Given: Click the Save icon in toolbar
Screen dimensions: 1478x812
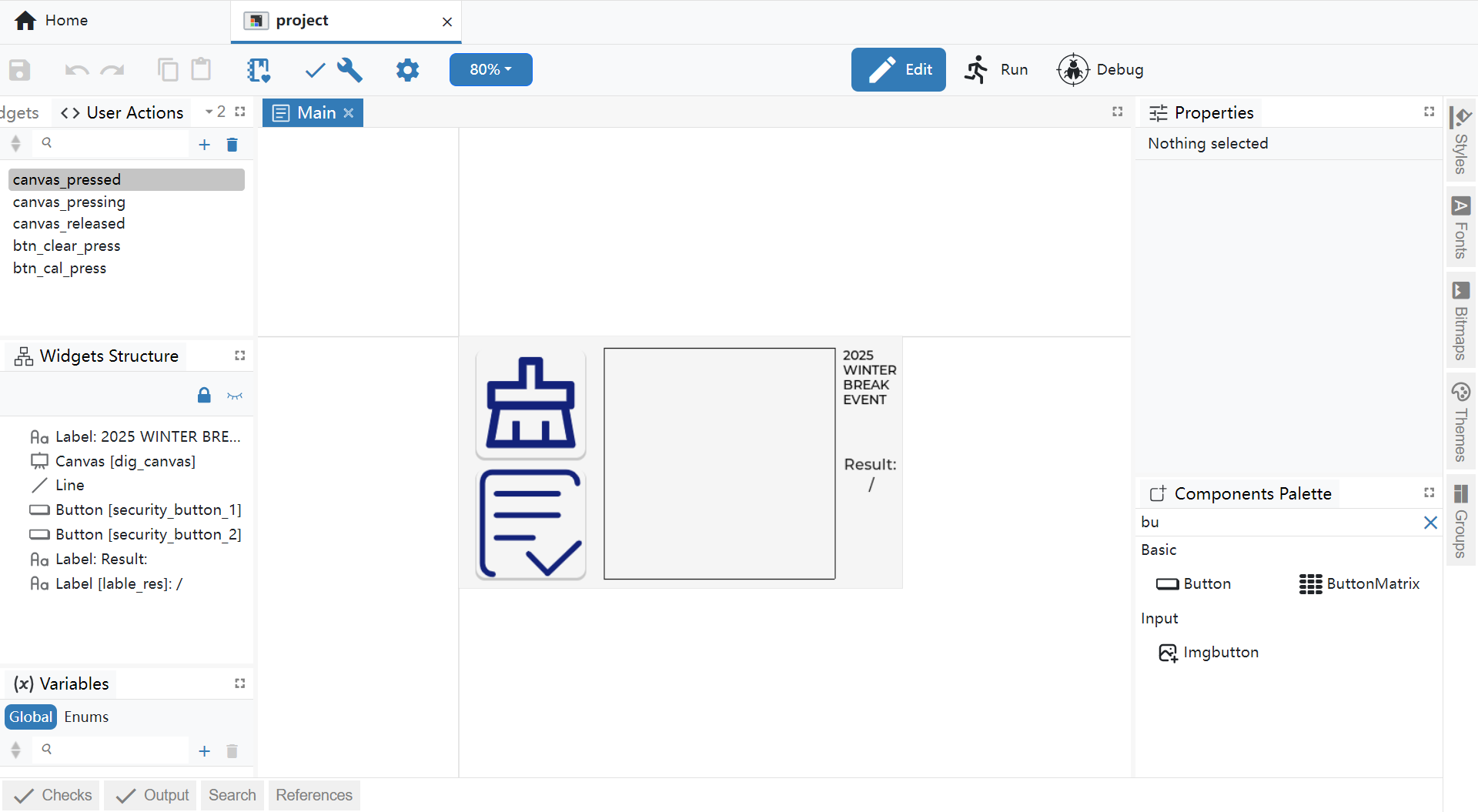Looking at the screenshot, I should click(20, 70).
